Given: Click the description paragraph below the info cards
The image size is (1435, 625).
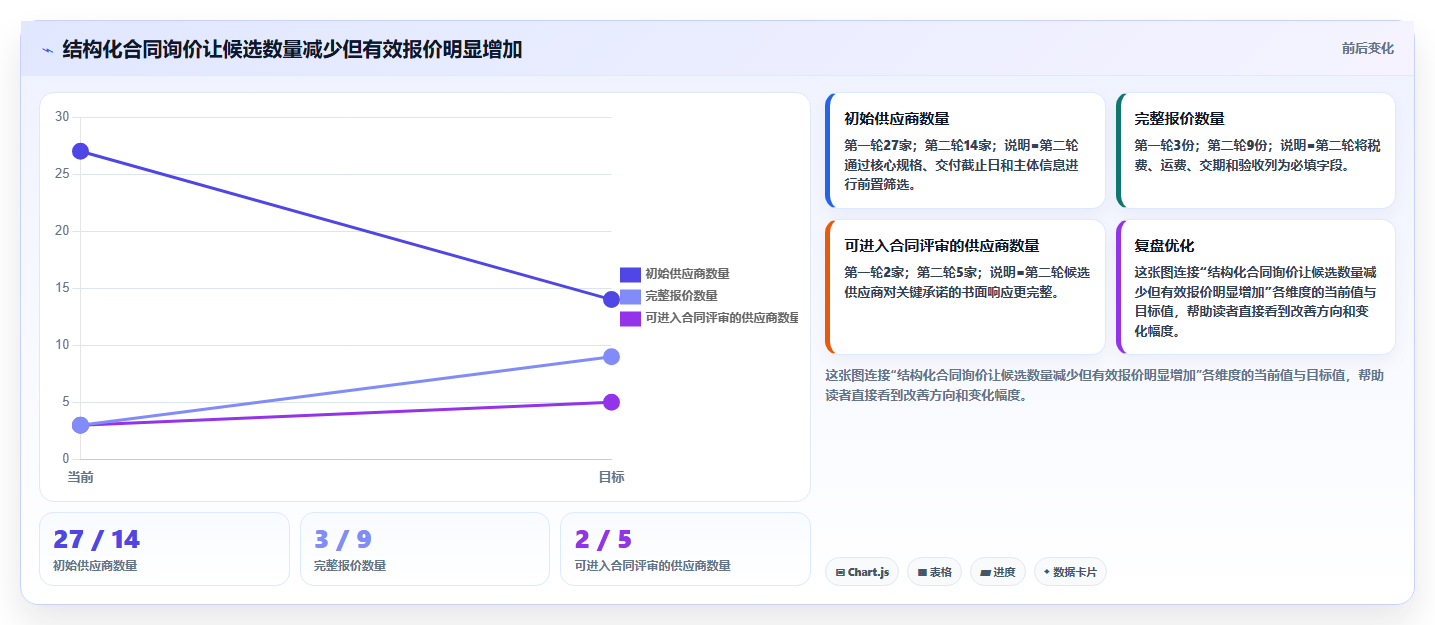Looking at the screenshot, I should (1105, 385).
